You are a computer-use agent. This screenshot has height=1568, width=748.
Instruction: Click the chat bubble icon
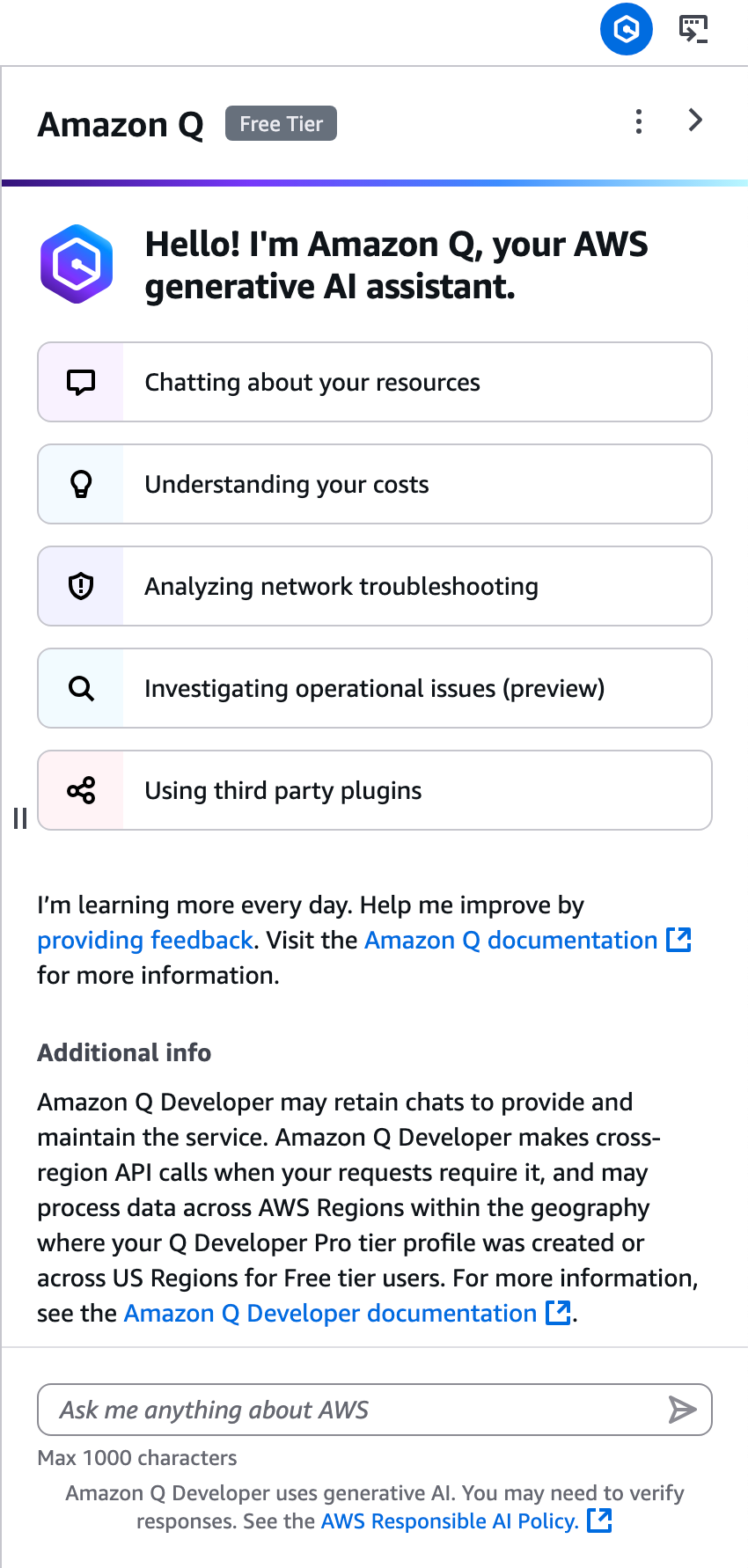coord(81,382)
